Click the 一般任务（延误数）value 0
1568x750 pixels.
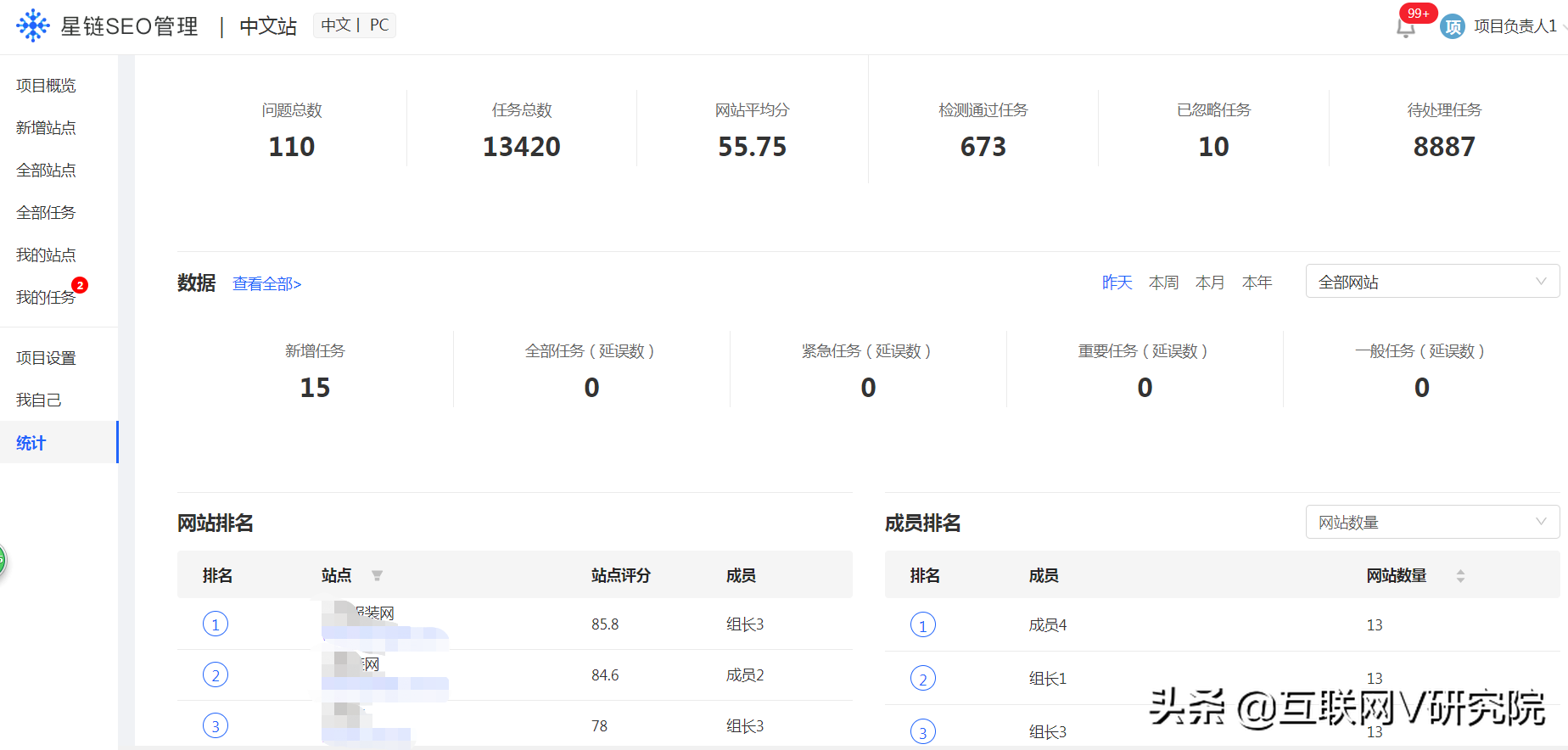(1422, 388)
